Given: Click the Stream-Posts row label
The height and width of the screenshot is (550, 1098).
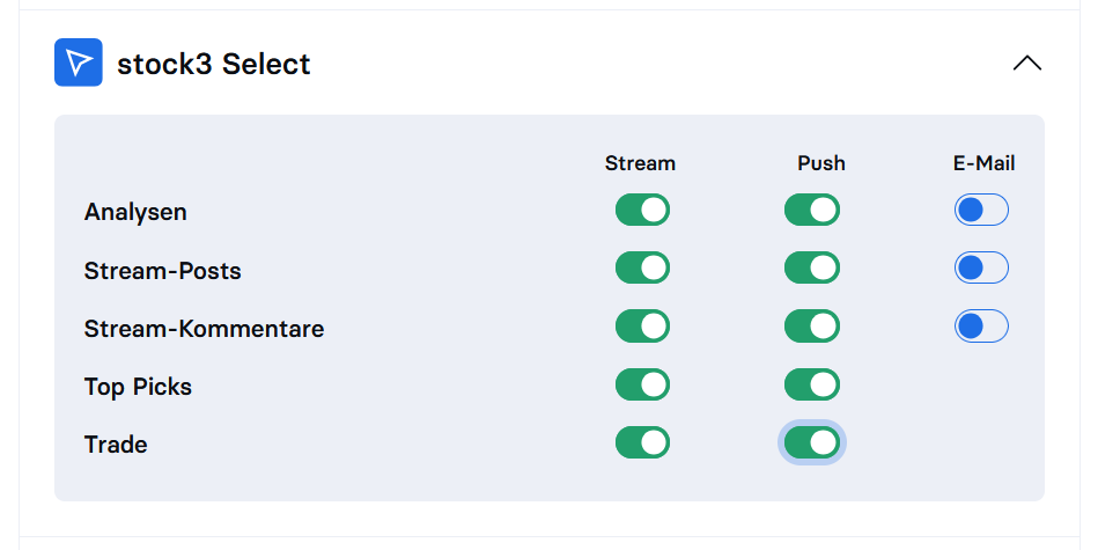Looking at the screenshot, I should tap(162, 270).
